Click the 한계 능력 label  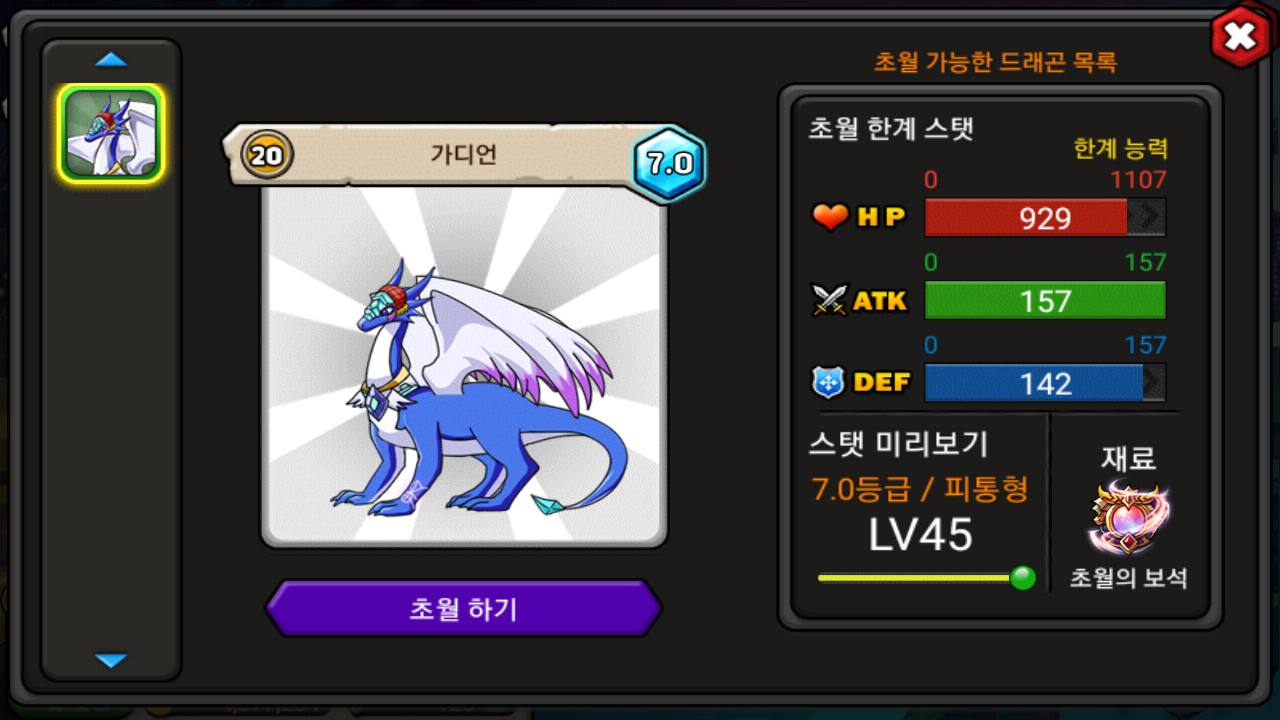[x=1120, y=149]
